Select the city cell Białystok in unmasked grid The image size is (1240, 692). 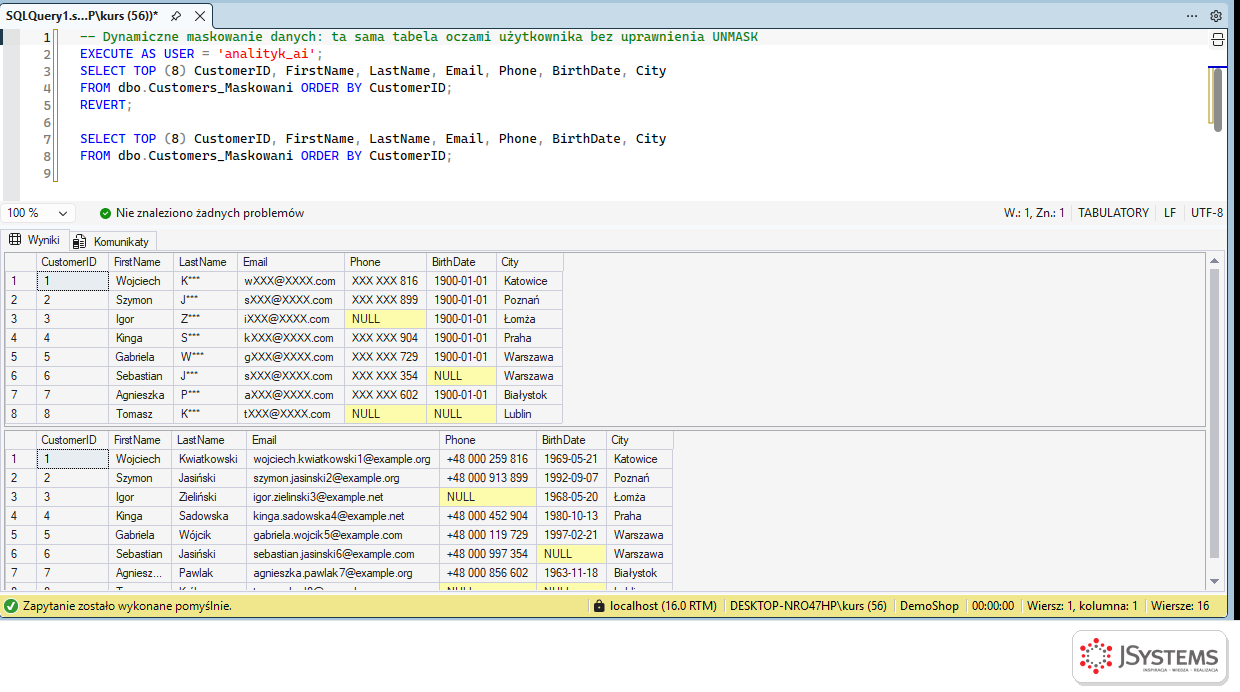pos(639,573)
